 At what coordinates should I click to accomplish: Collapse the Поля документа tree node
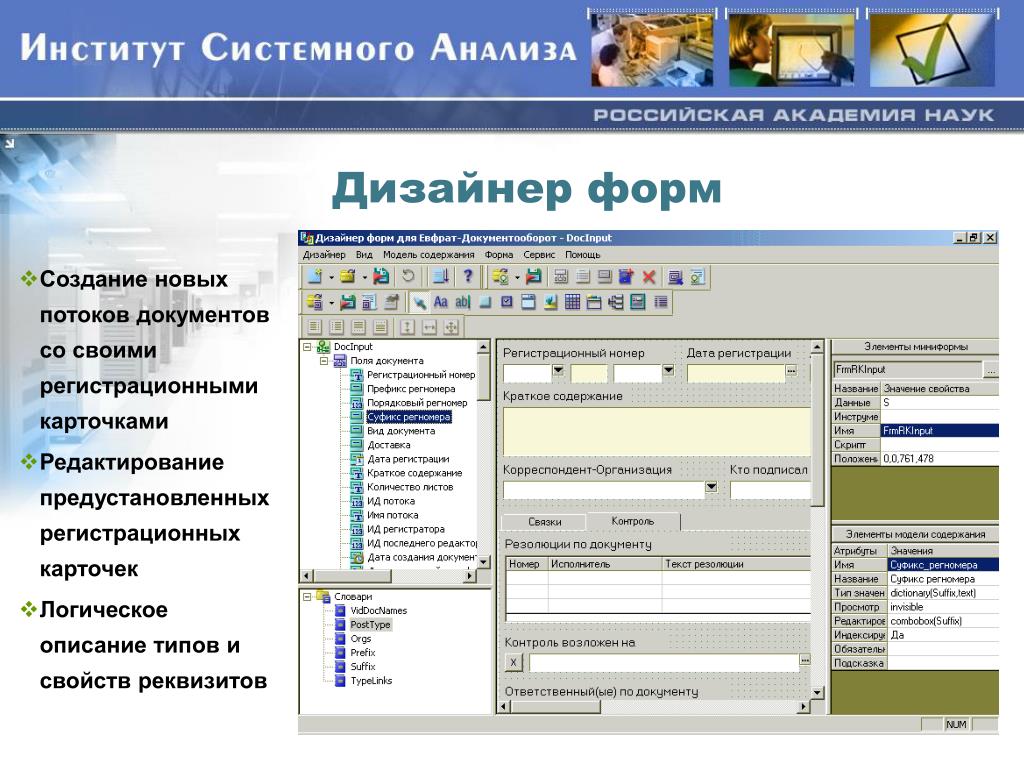coord(324,360)
